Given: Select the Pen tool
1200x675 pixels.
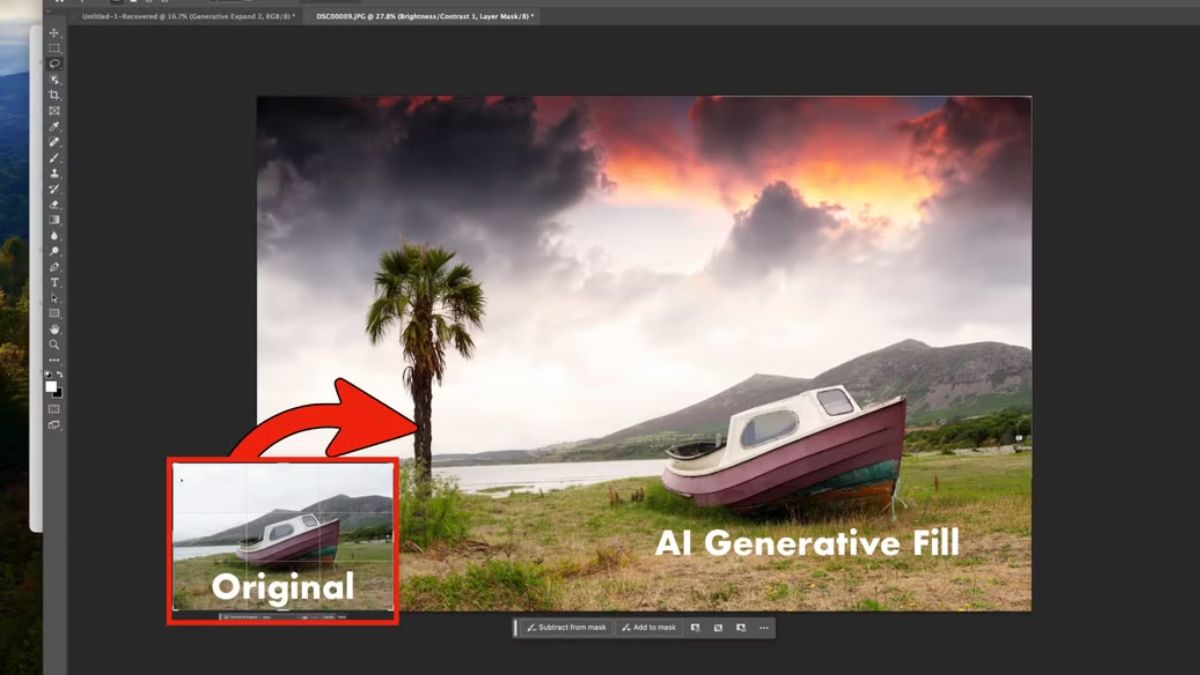Looking at the screenshot, I should [54, 267].
